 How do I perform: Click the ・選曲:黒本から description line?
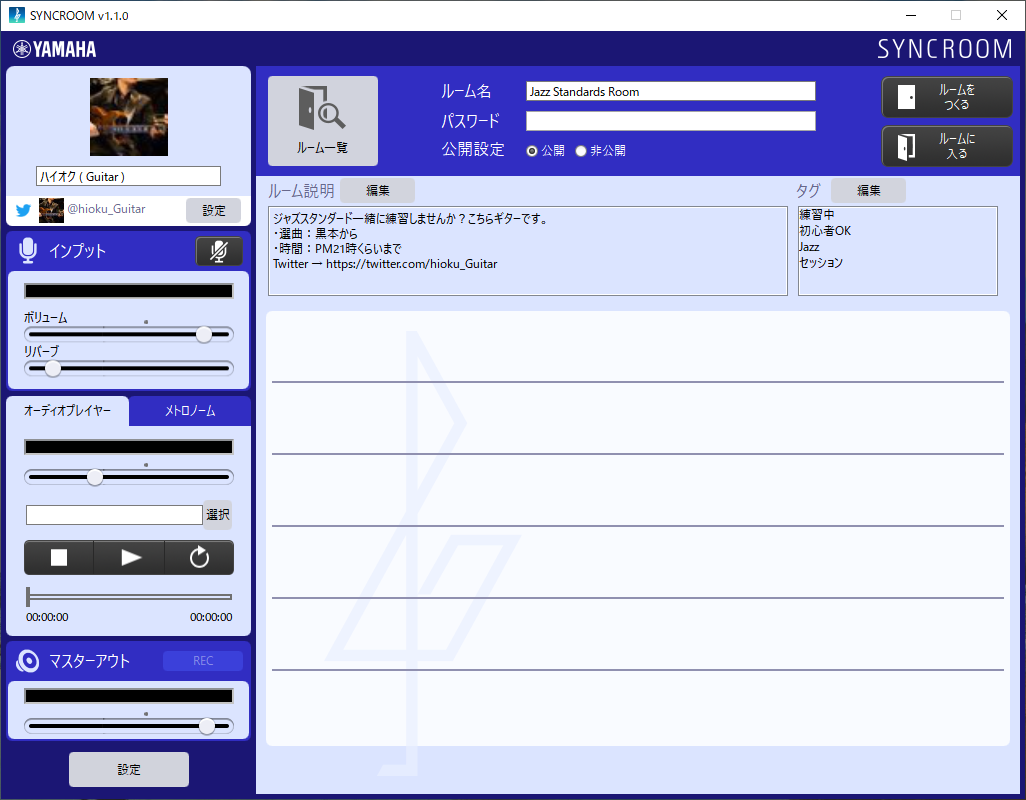315,234
